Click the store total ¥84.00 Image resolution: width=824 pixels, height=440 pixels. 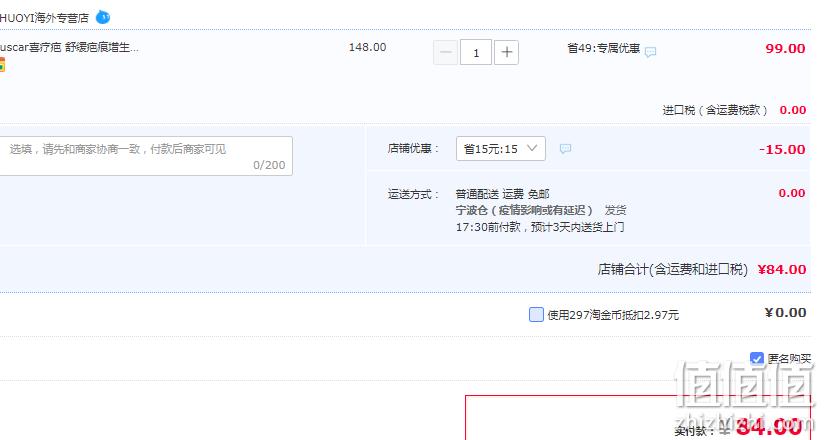point(782,269)
